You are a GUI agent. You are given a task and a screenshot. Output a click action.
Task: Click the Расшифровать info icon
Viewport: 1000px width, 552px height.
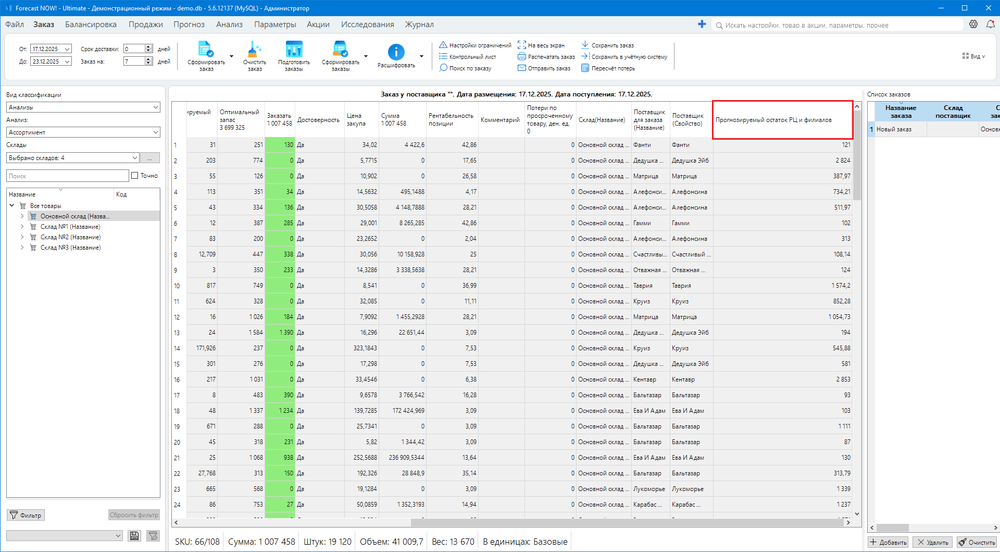396,52
